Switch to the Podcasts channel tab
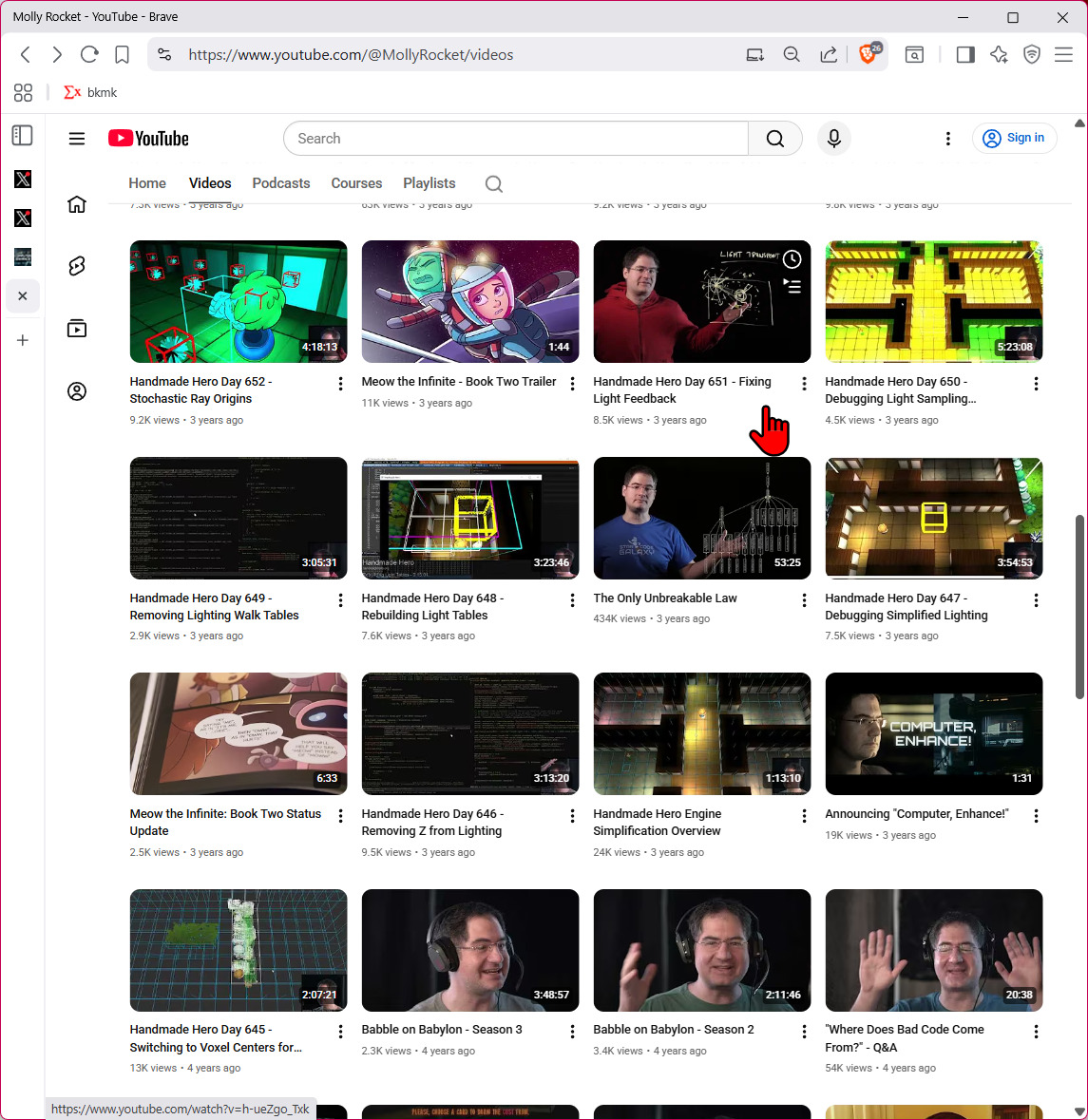Screen dimensions: 1088x1120 point(280,183)
